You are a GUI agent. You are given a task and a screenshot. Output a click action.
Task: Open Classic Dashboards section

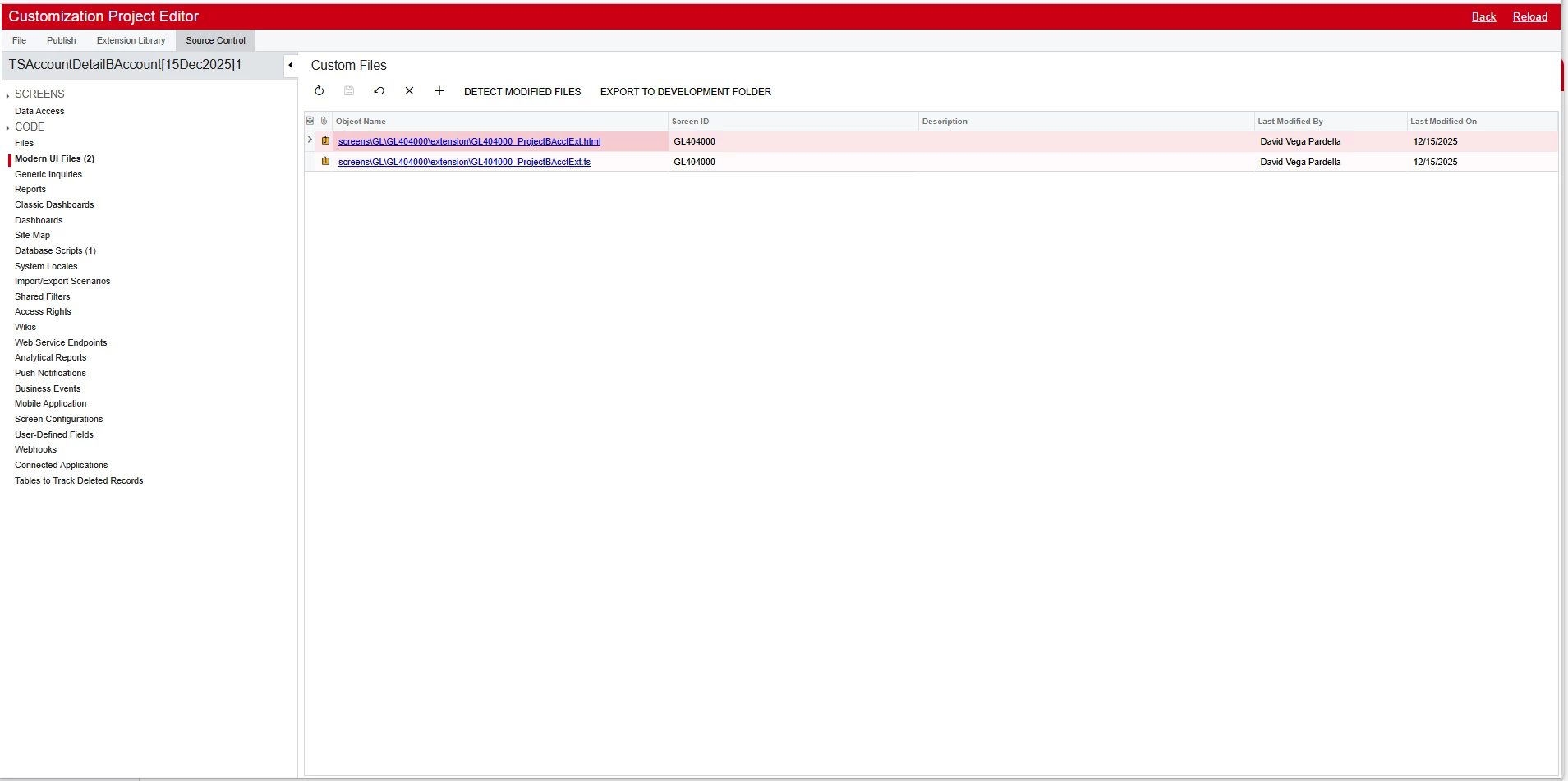[x=54, y=204]
